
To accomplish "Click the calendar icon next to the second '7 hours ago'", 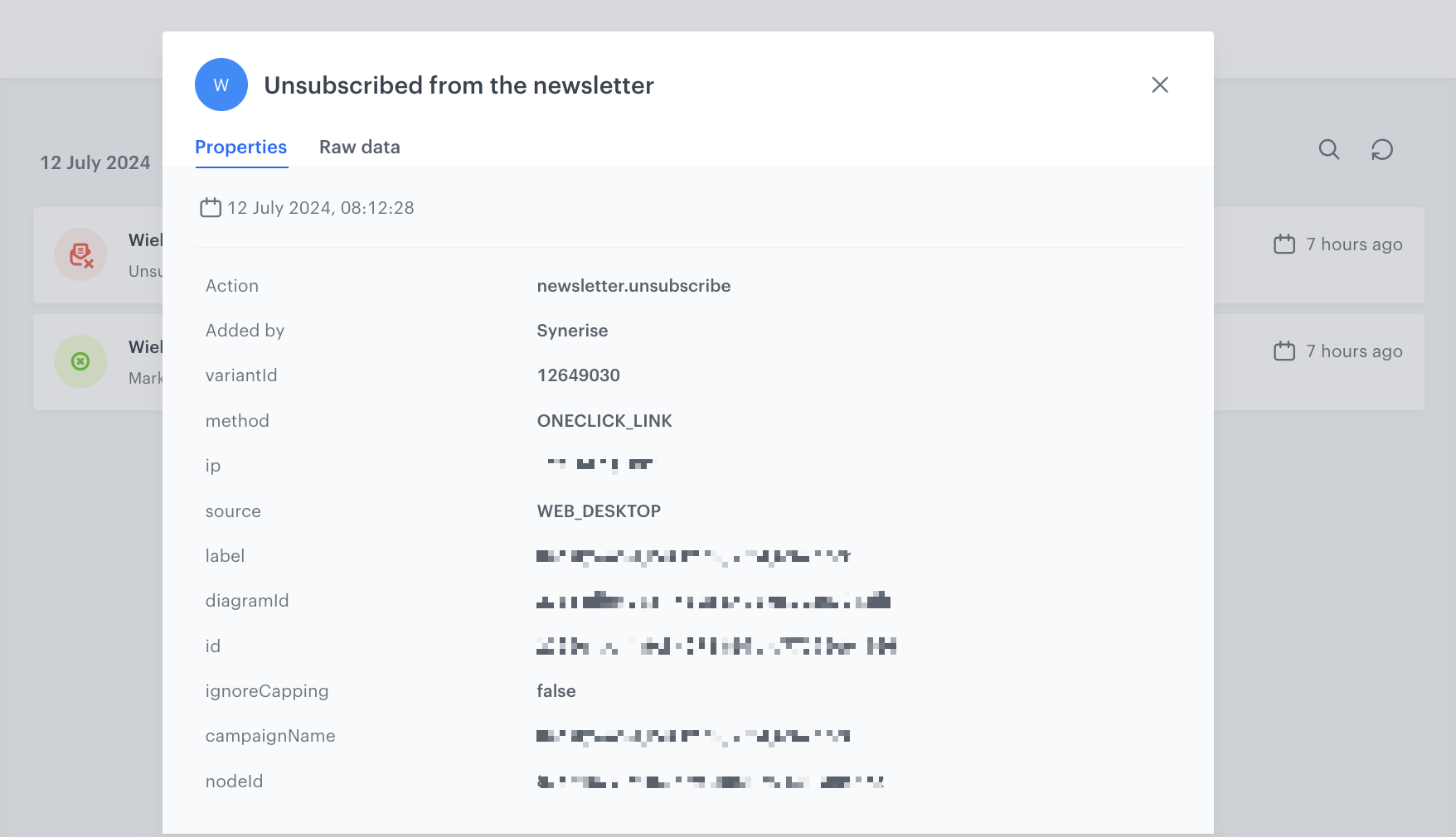I will point(1284,351).
